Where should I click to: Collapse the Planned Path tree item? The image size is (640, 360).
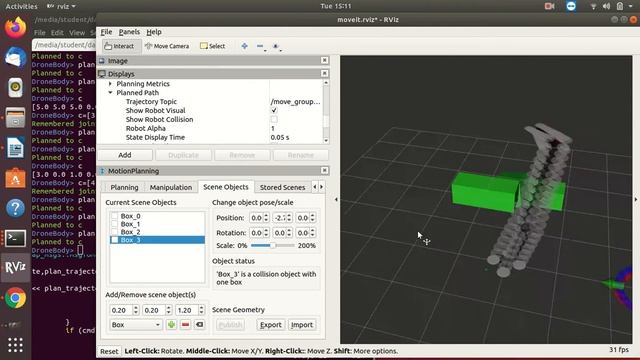110,93
